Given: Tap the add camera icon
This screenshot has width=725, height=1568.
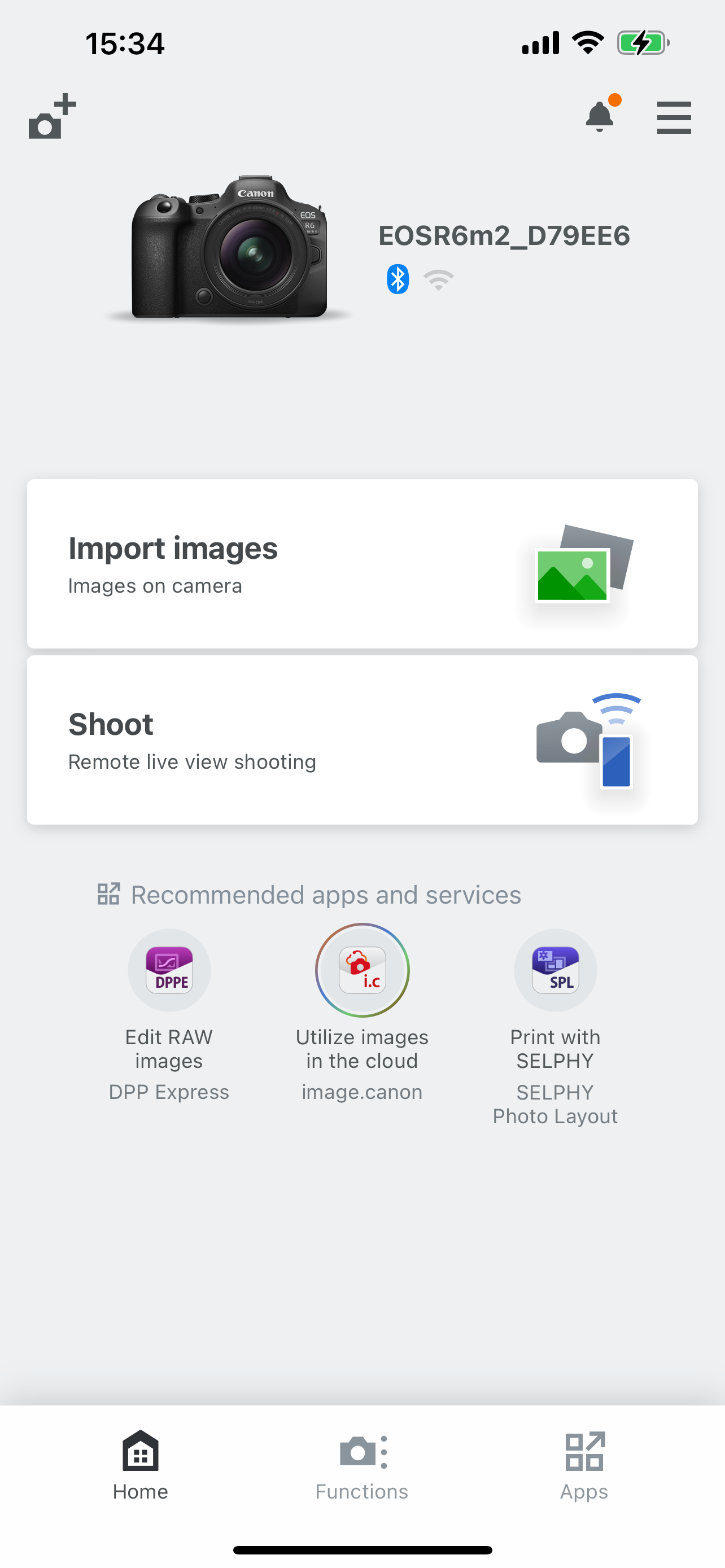Looking at the screenshot, I should (53, 116).
